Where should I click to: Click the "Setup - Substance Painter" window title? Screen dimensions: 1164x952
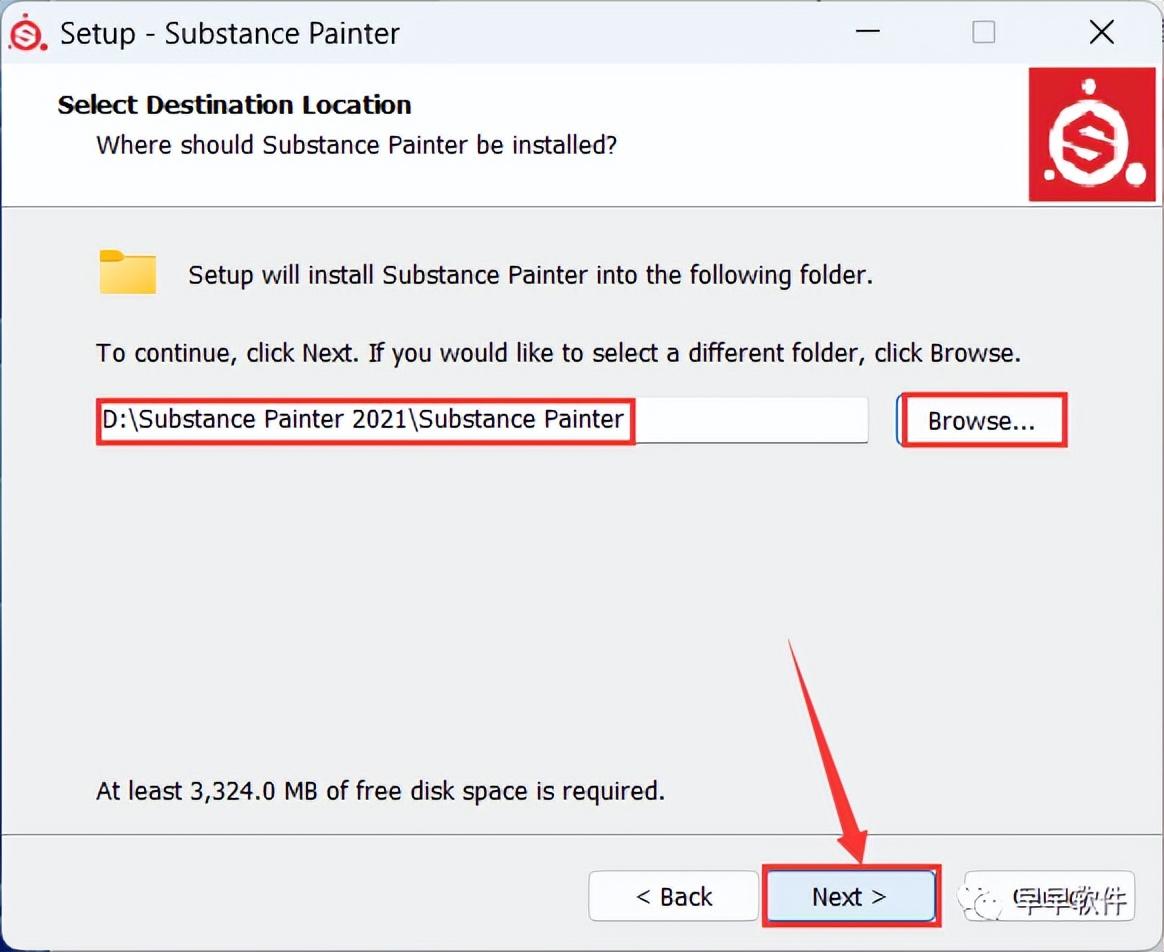230,34
